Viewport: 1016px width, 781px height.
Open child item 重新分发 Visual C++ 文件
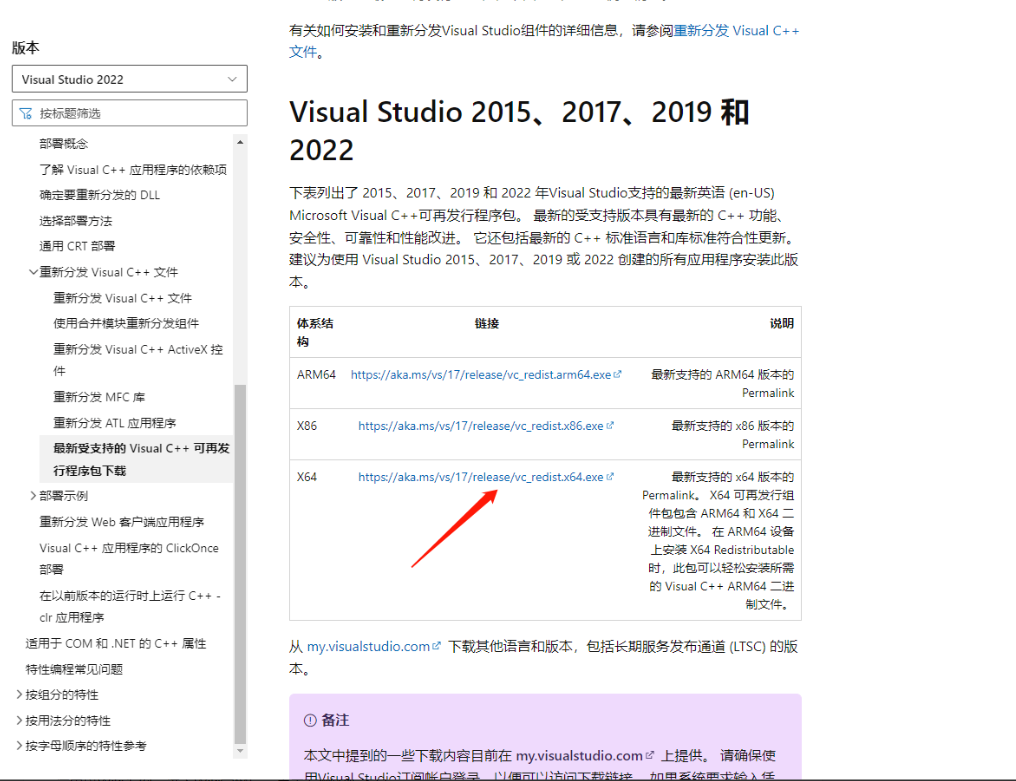coord(122,298)
